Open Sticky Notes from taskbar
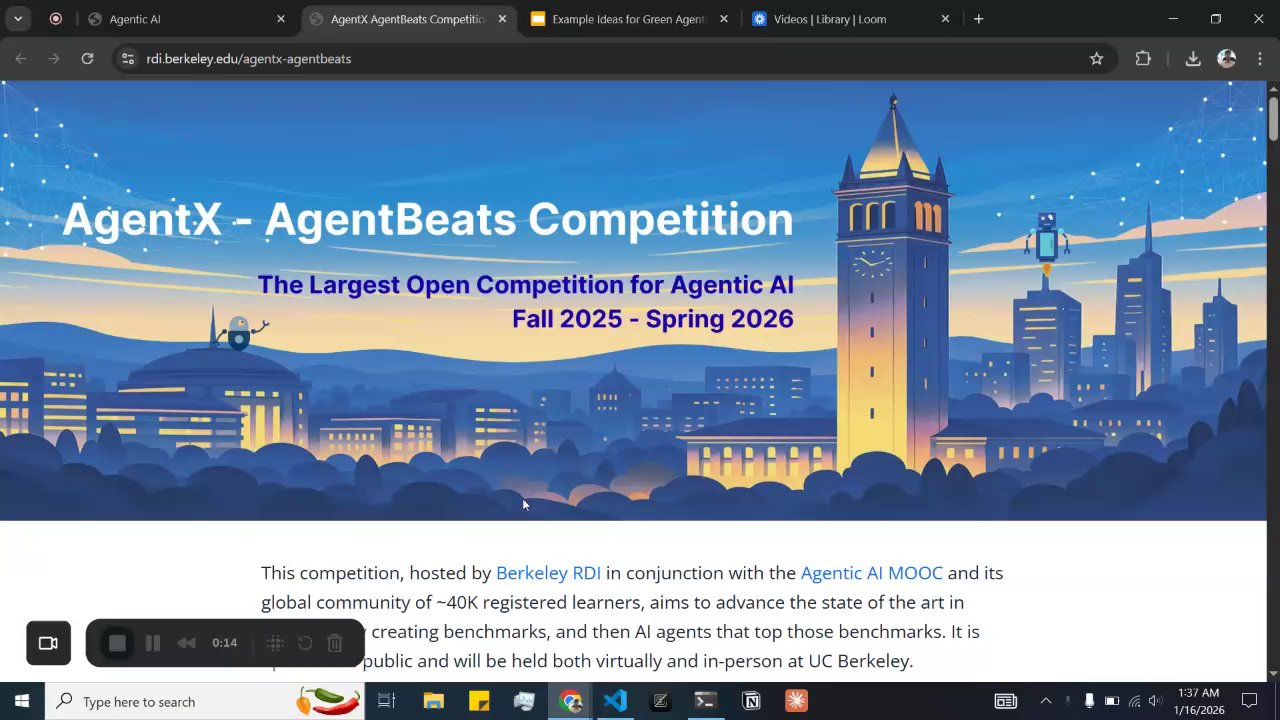 [479, 701]
